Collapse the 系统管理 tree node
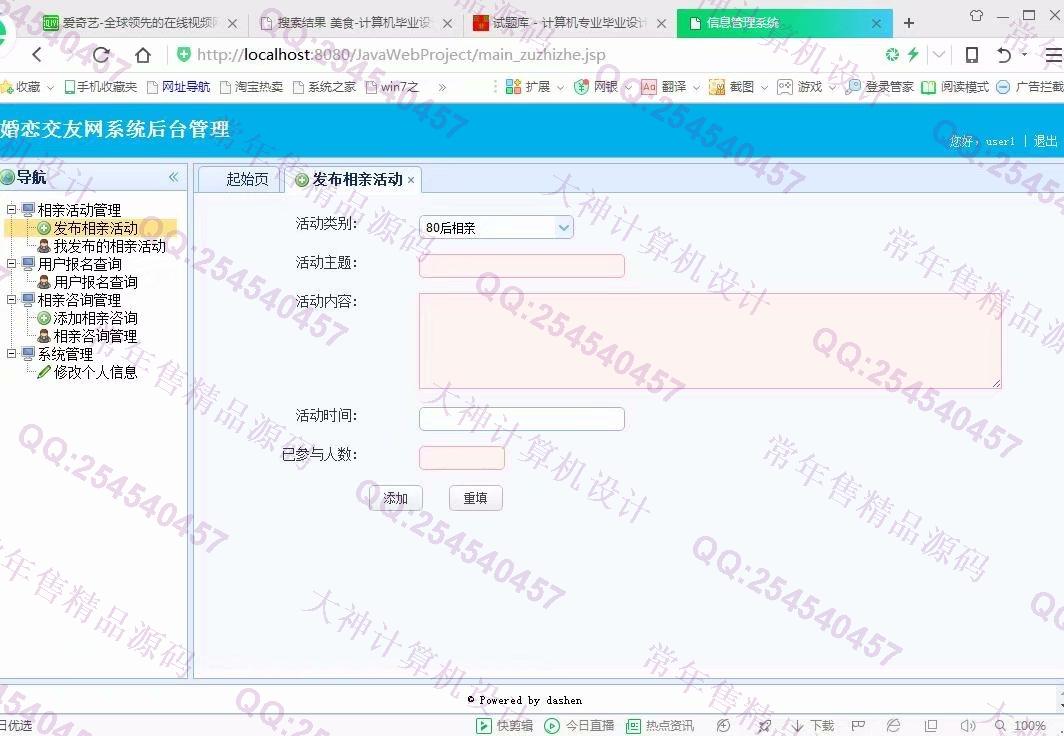Viewport: 1064px width, 736px height. click(12, 354)
